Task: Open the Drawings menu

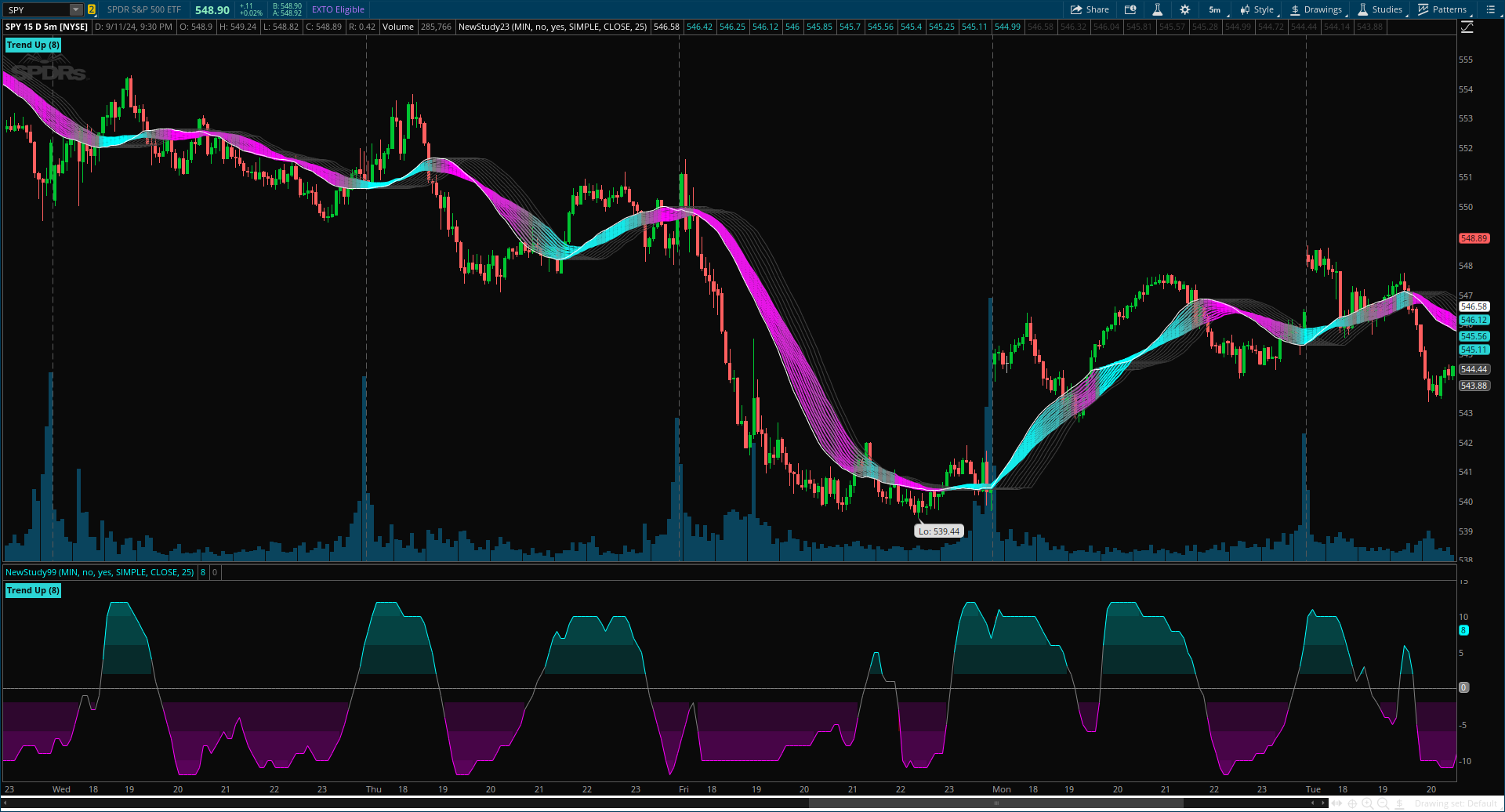Action: (1316, 9)
